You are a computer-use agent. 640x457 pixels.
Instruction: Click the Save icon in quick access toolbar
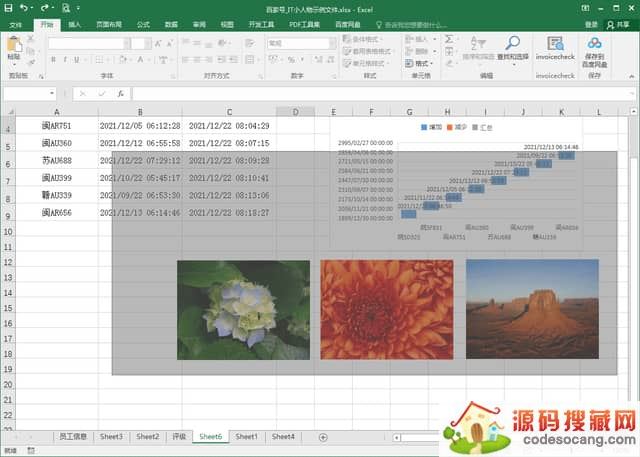8,9
